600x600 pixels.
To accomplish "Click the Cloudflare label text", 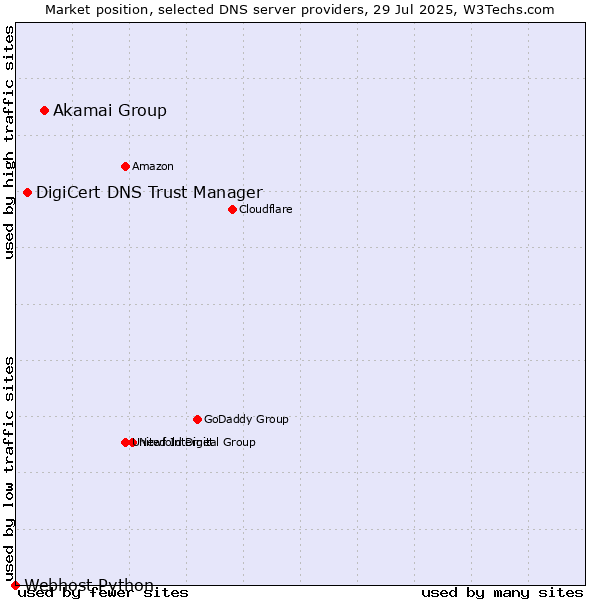I will pos(266,209).
